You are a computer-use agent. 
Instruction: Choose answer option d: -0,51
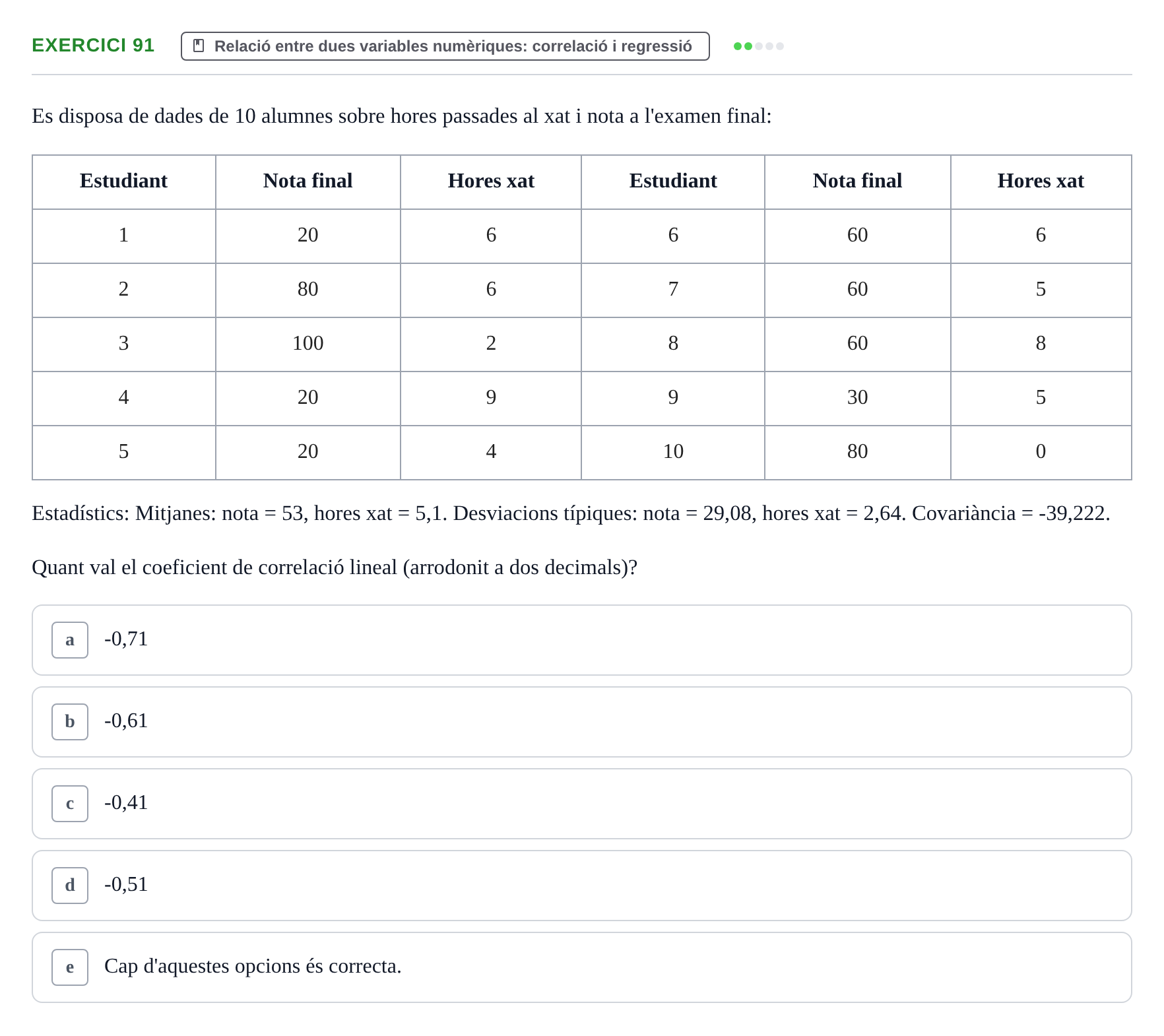(582, 886)
